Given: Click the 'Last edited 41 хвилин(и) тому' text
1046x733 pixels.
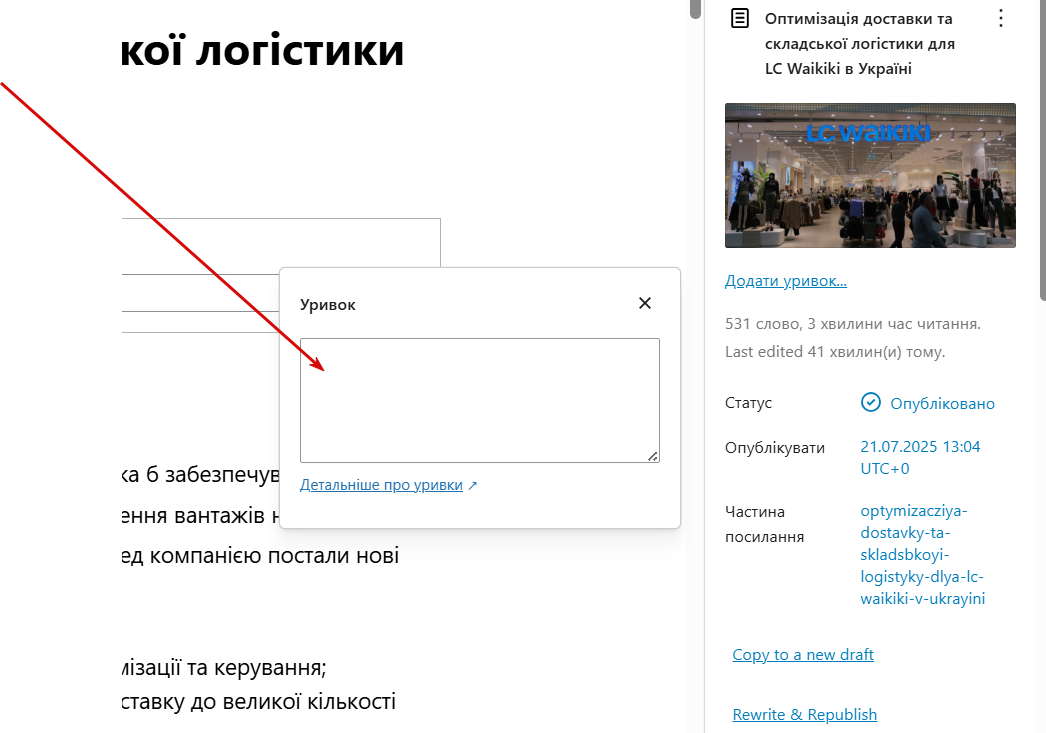Looking at the screenshot, I should click(835, 351).
